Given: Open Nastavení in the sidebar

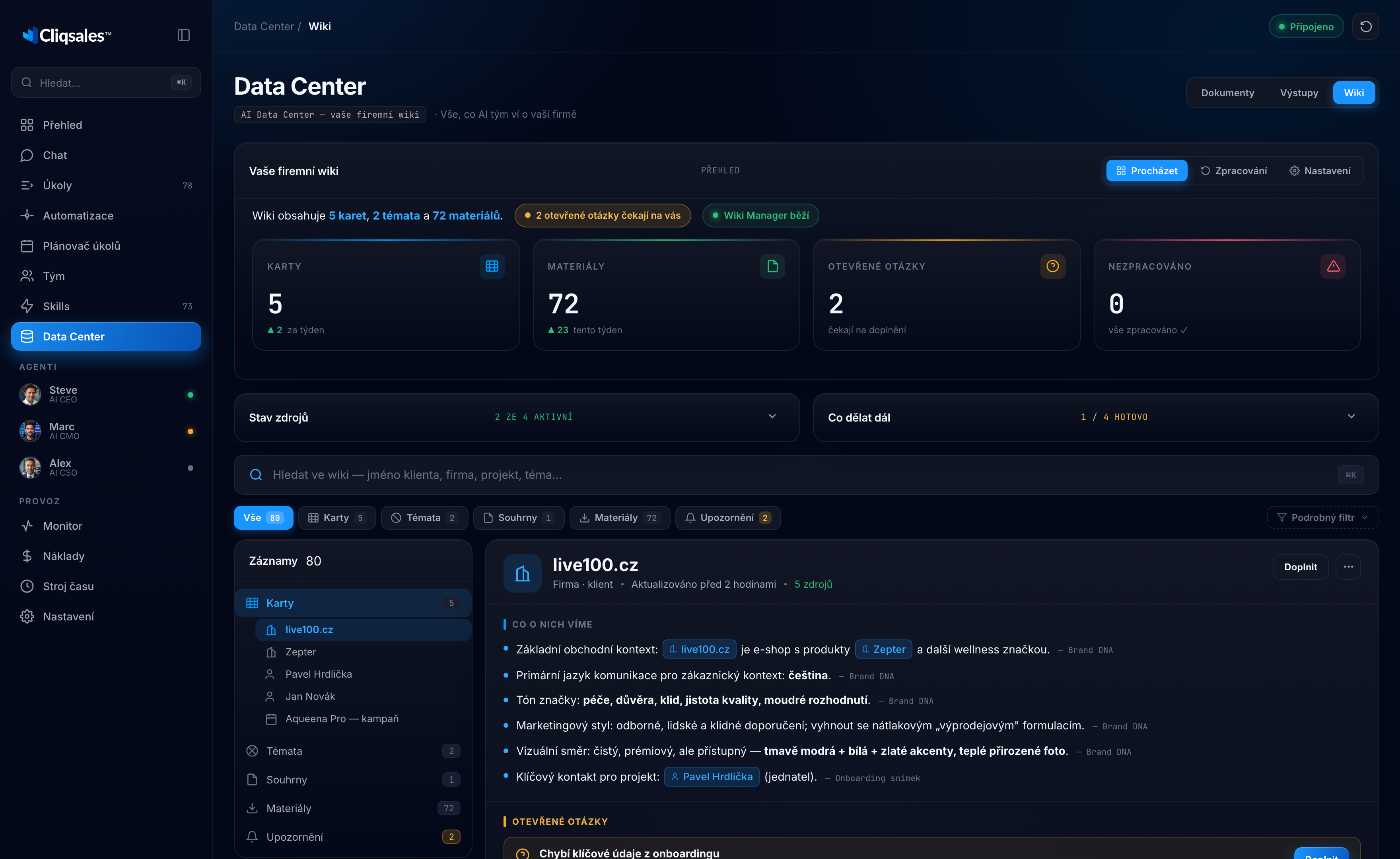Looking at the screenshot, I should pyautogui.click(x=106, y=616).
